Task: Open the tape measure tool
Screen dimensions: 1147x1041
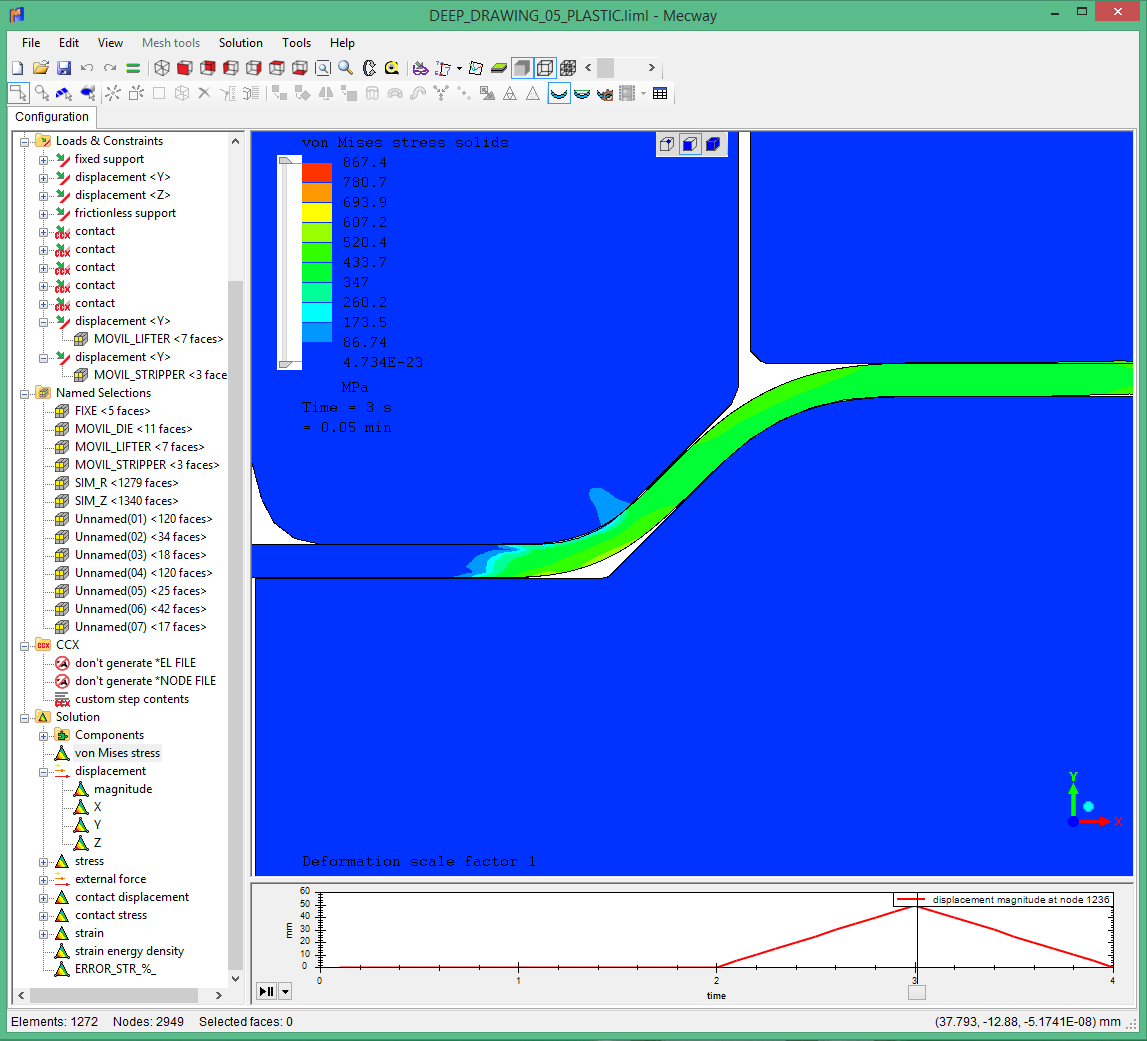Action: (x=392, y=68)
